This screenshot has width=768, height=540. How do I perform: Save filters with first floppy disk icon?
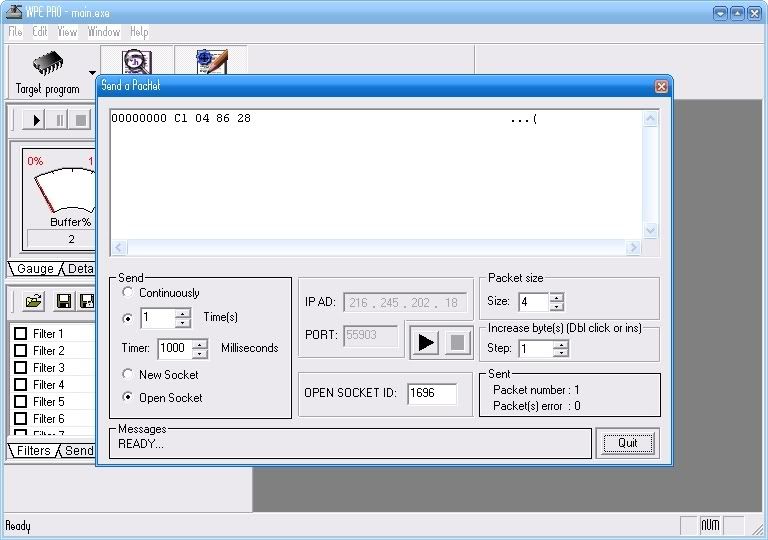pos(64,301)
